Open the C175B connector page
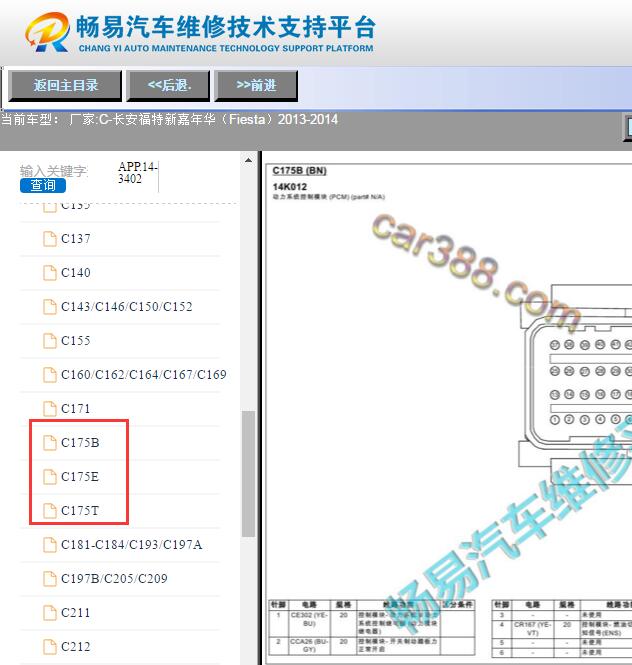632x665 pixels. (x=80, y=442)
